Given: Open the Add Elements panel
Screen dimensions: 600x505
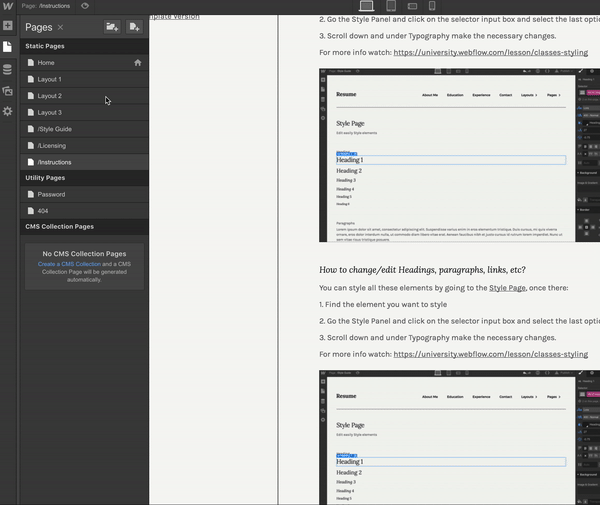Looking at the screenshot, I should coord(8,26).
